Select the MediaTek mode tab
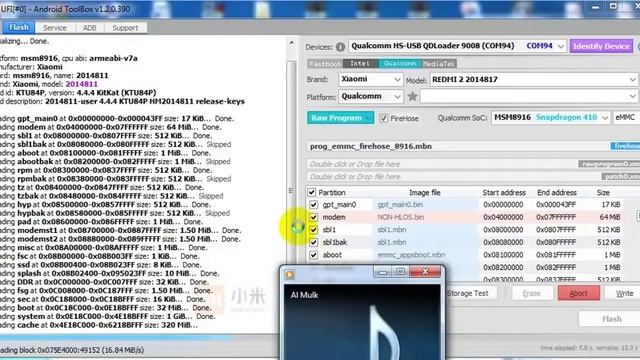The image size is (640, 360). (x=439, y=64)
